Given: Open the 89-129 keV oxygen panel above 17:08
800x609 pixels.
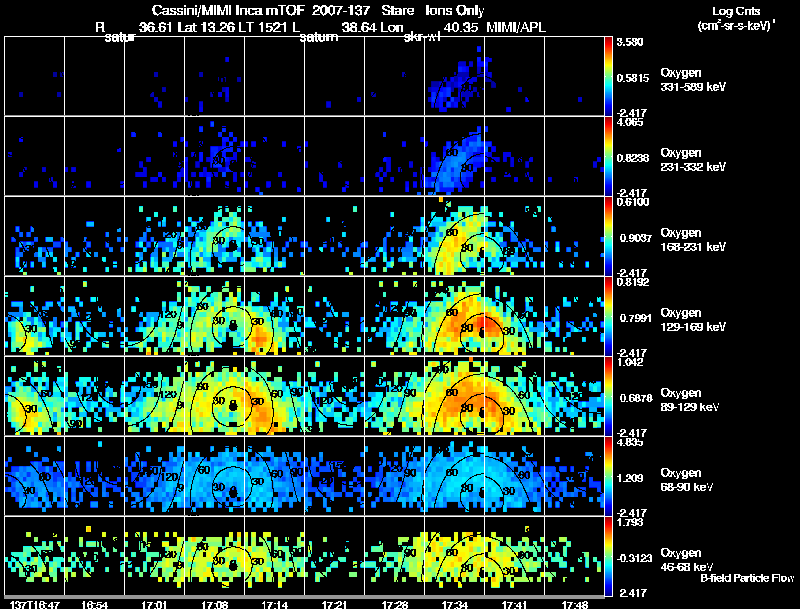Looking at the screenshot, I should click(214, 396).
